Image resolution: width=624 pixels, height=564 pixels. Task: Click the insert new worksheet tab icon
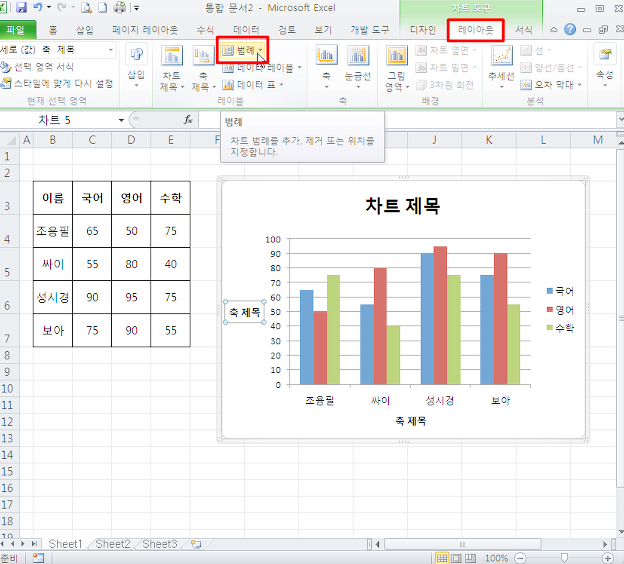point(196,544)
